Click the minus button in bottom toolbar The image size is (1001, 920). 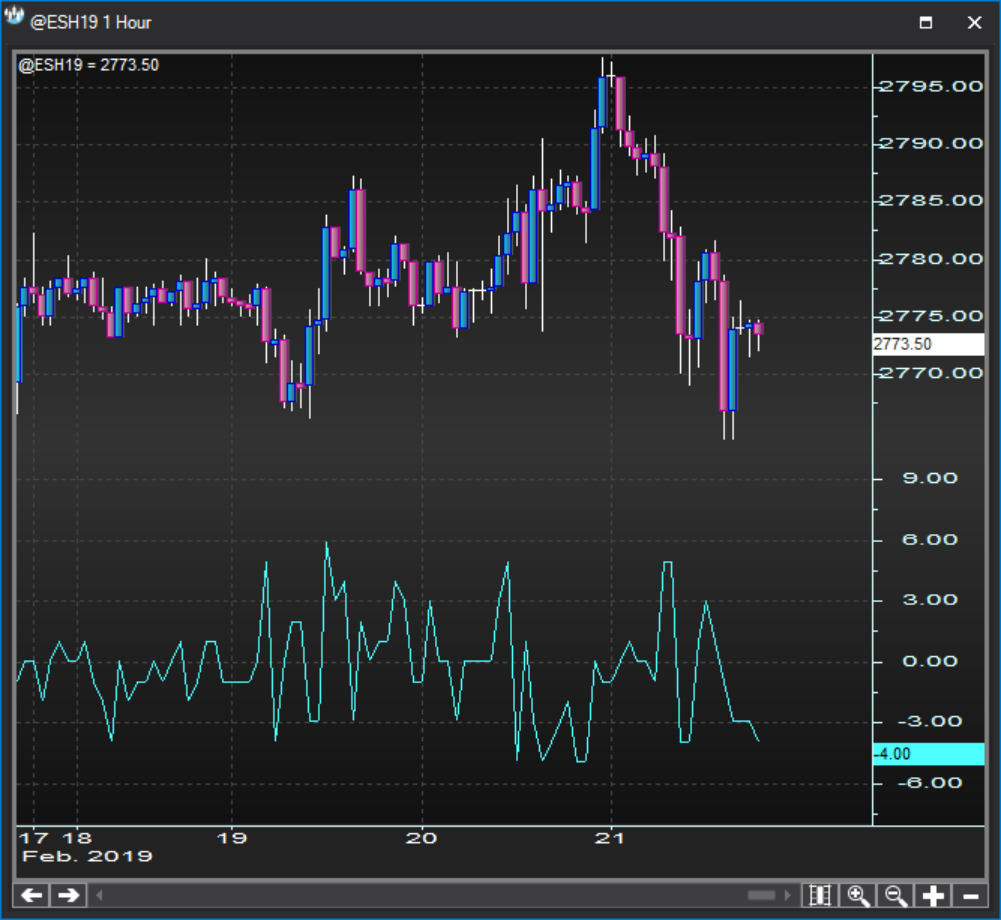970,895
